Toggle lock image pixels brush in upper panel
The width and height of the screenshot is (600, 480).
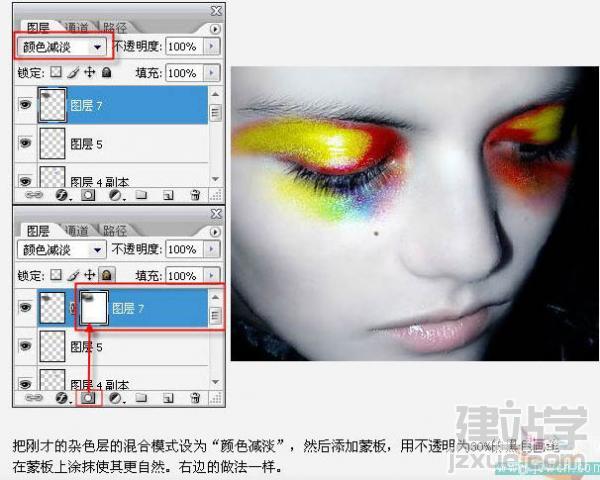click(x=73, y=72)
